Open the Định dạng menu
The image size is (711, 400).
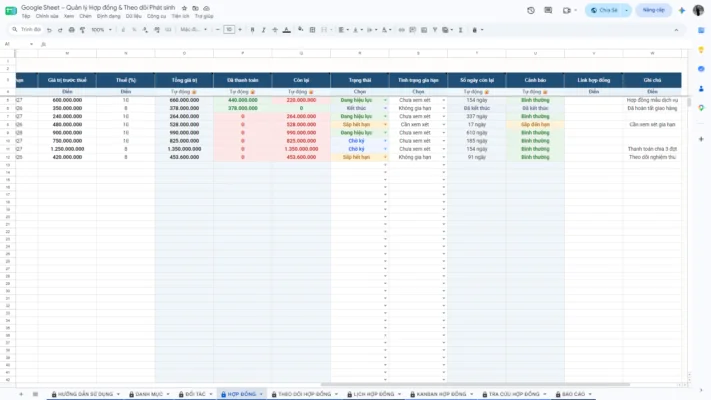click(108, 16)
